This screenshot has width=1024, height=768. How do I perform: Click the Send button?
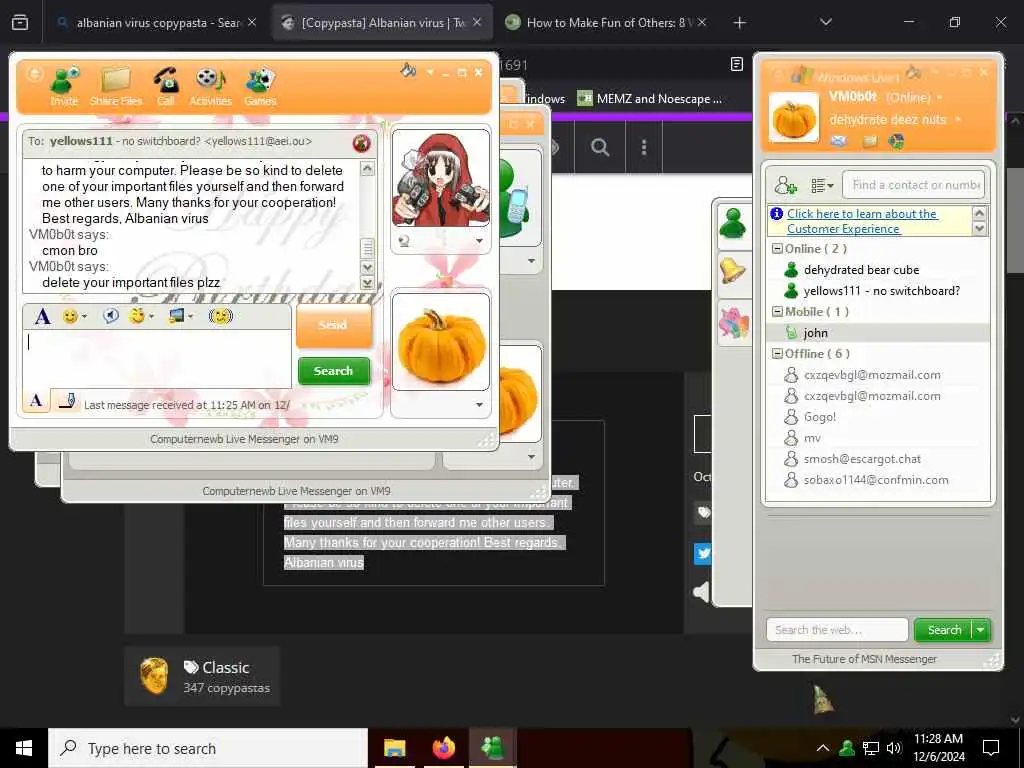334,325
